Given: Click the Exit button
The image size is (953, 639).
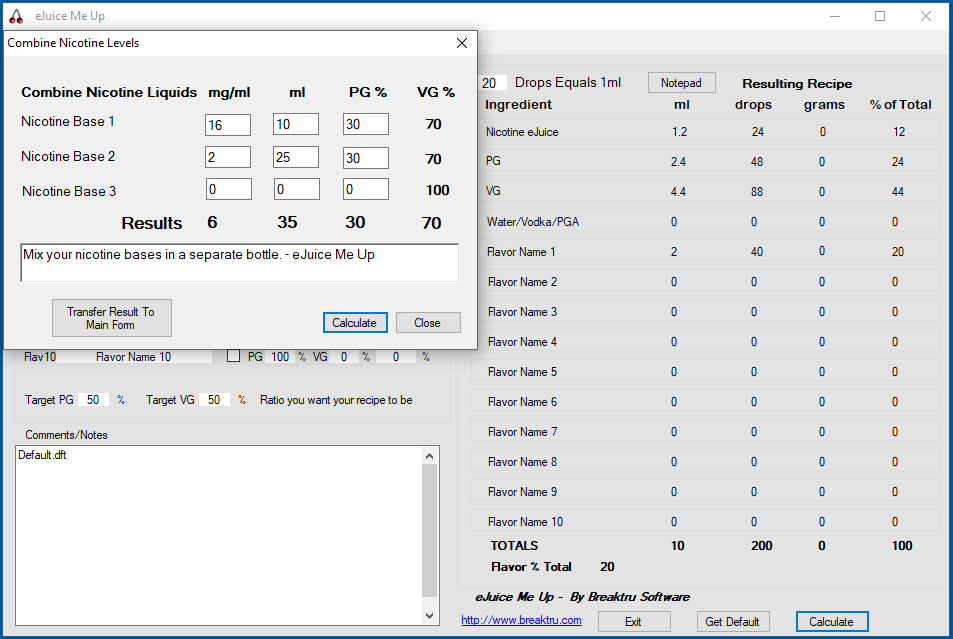Looking at the screenshot, I should tap(634, 622).
